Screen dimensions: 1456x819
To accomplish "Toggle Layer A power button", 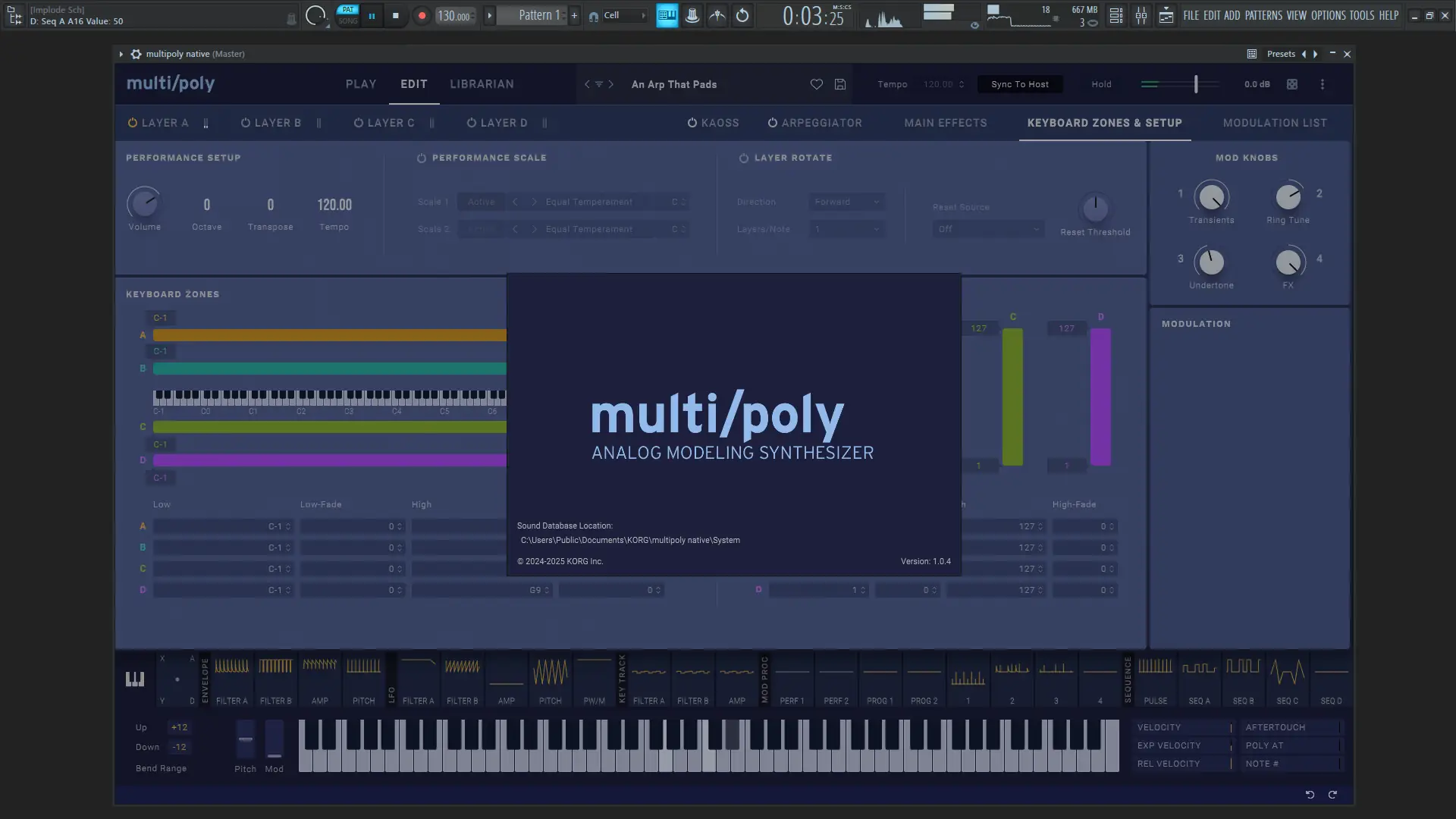I will pos(133,123).
